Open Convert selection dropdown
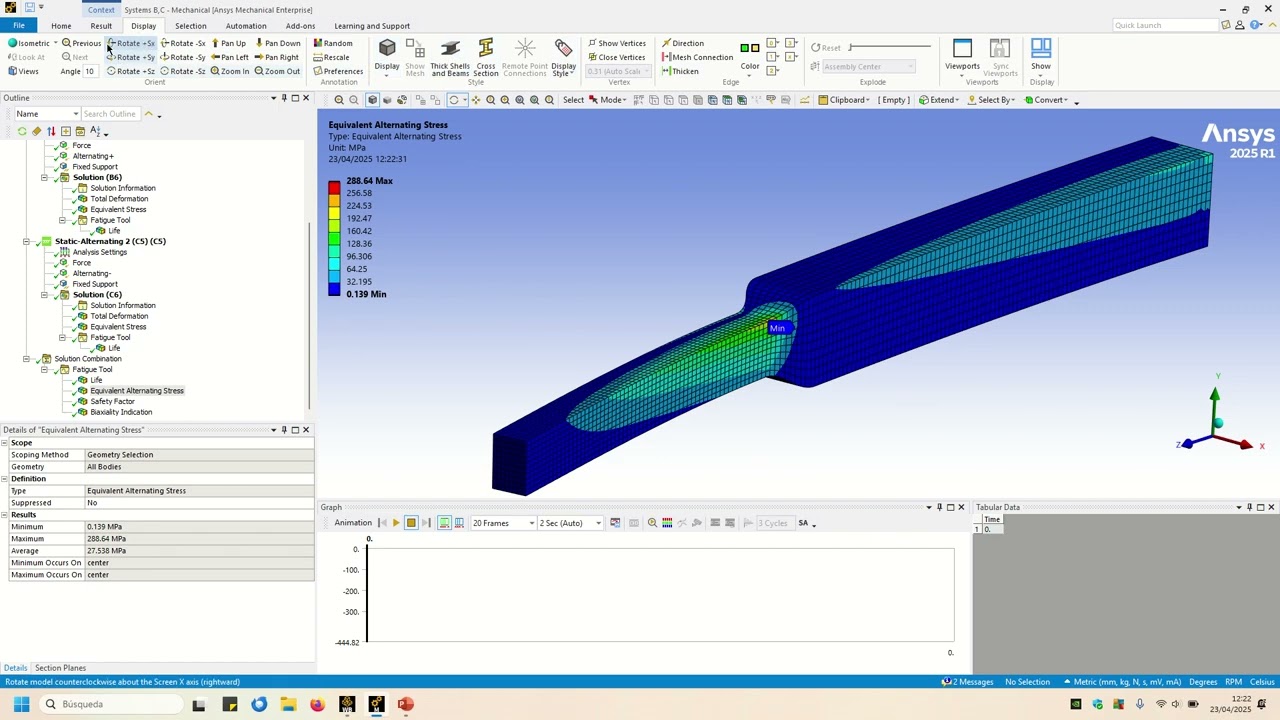 1046,100
